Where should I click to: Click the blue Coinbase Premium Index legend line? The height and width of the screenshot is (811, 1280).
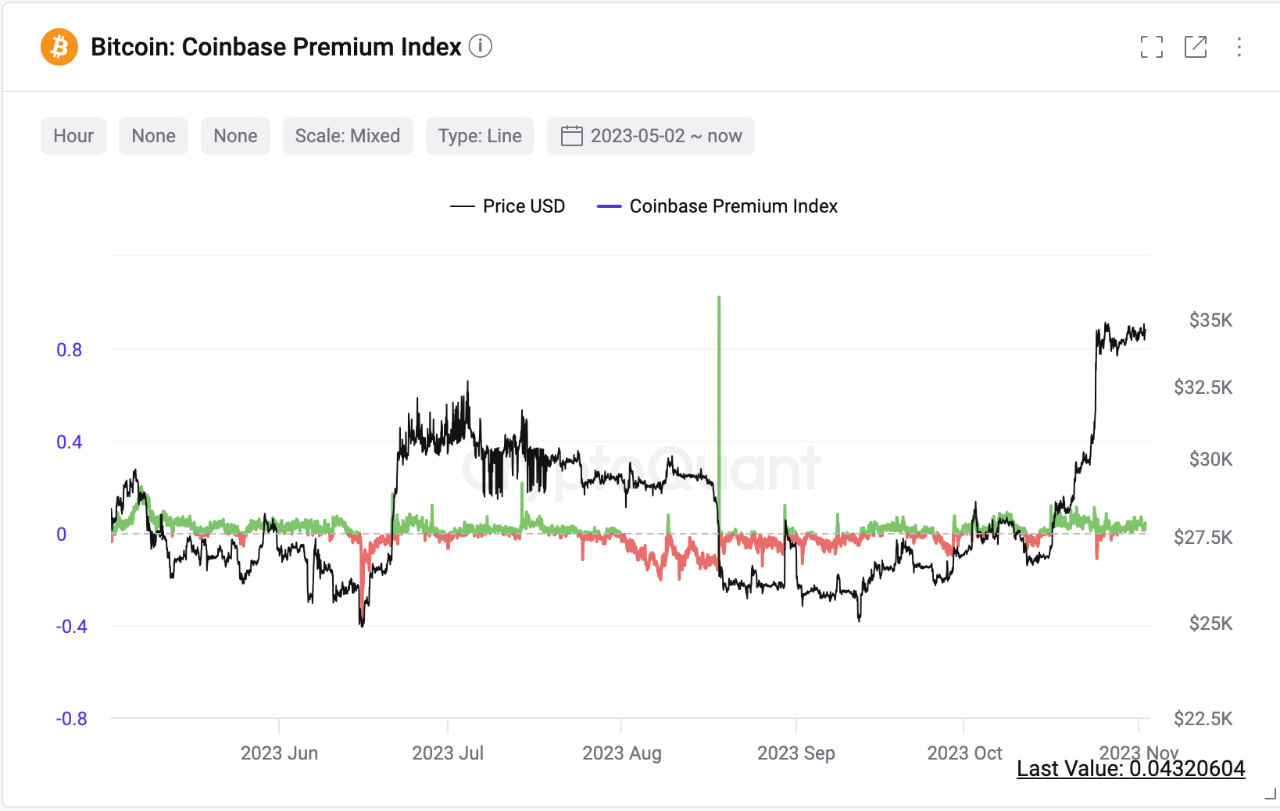pyautogui.click(x=609, y=207)
